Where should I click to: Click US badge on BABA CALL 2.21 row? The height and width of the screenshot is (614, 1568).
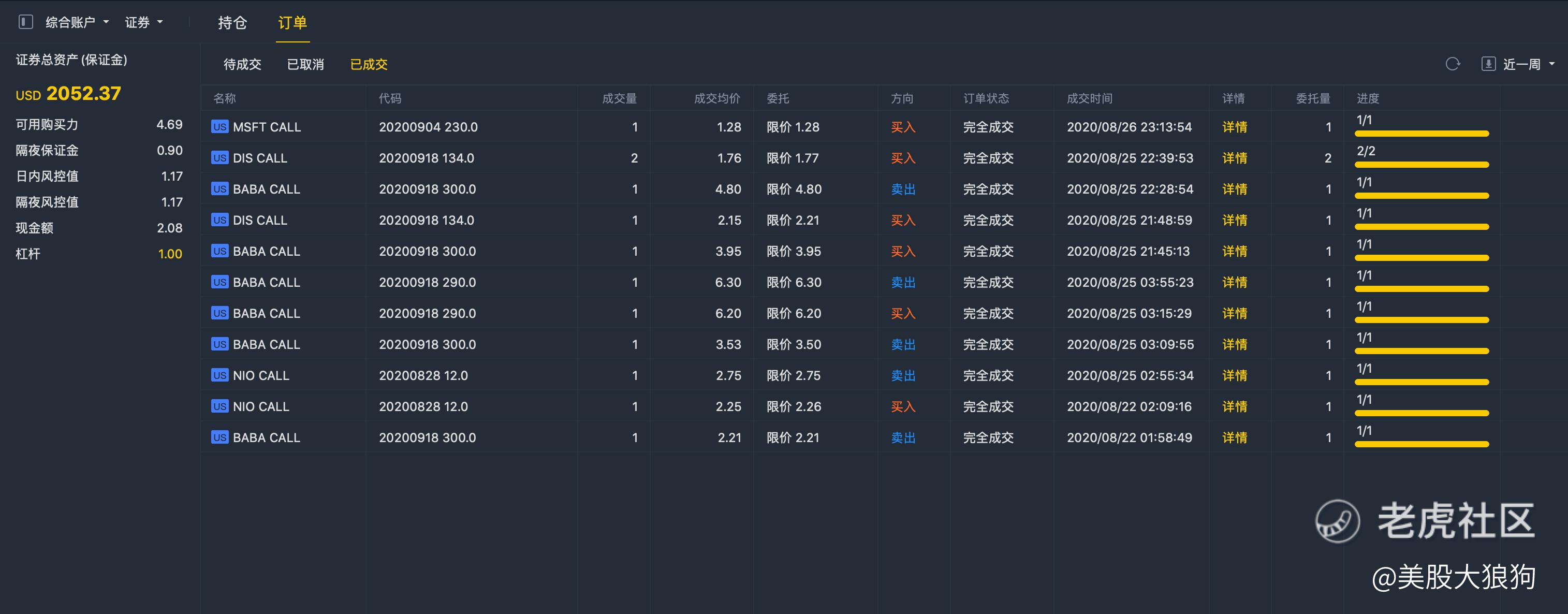219,437
